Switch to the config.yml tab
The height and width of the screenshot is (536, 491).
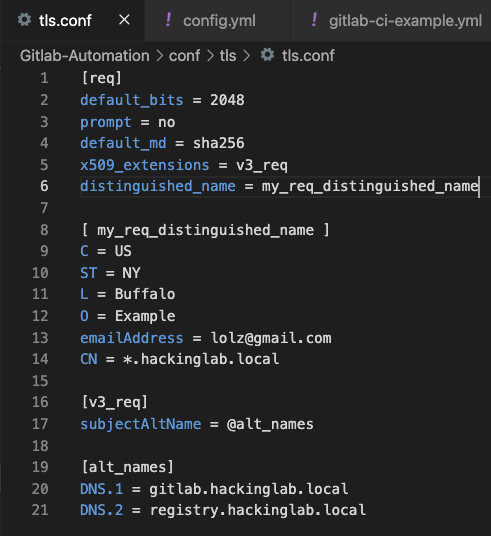pos(218,21)
